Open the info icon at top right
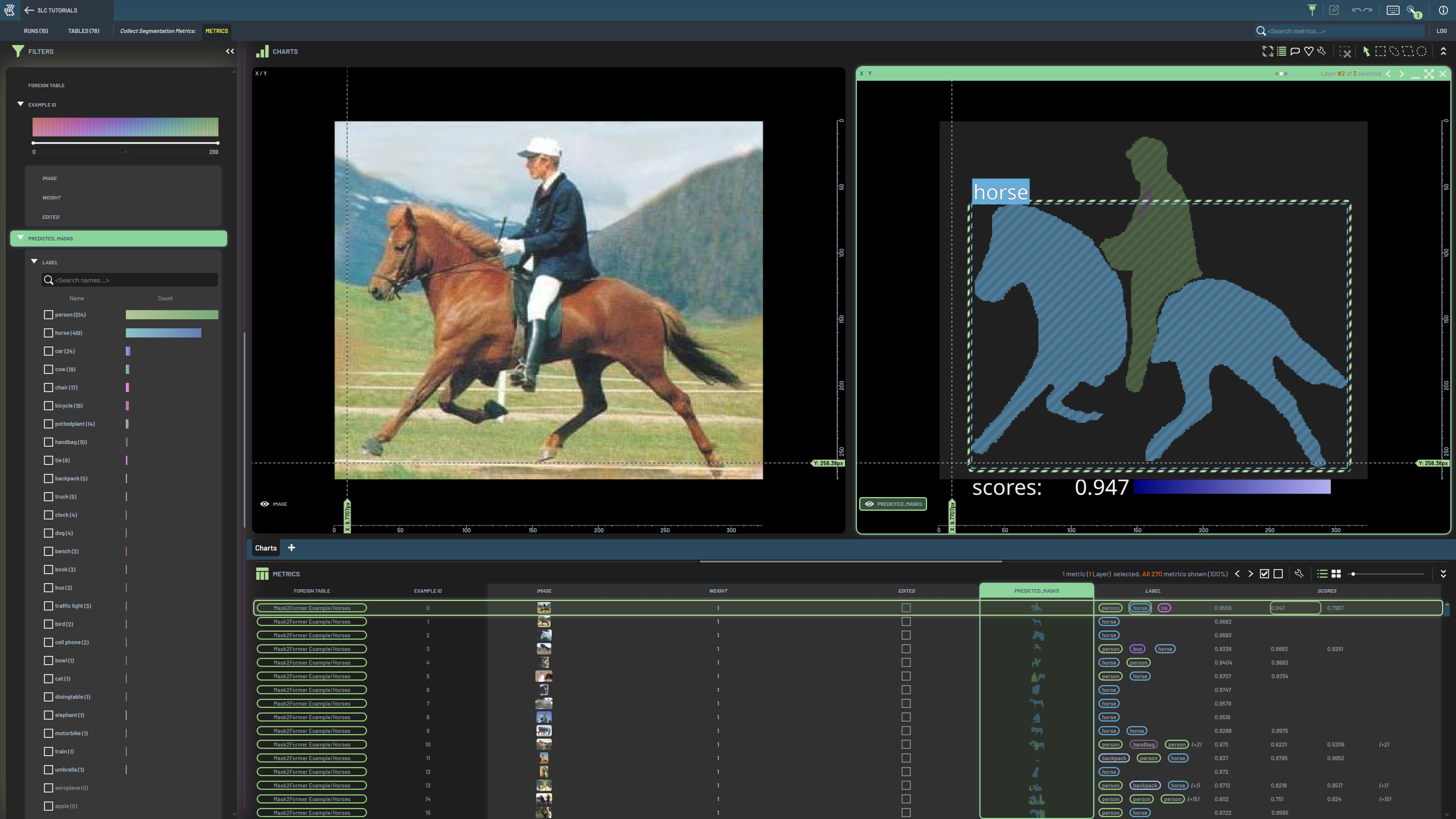This screenshot has width=1456, height=819. 1443,9
